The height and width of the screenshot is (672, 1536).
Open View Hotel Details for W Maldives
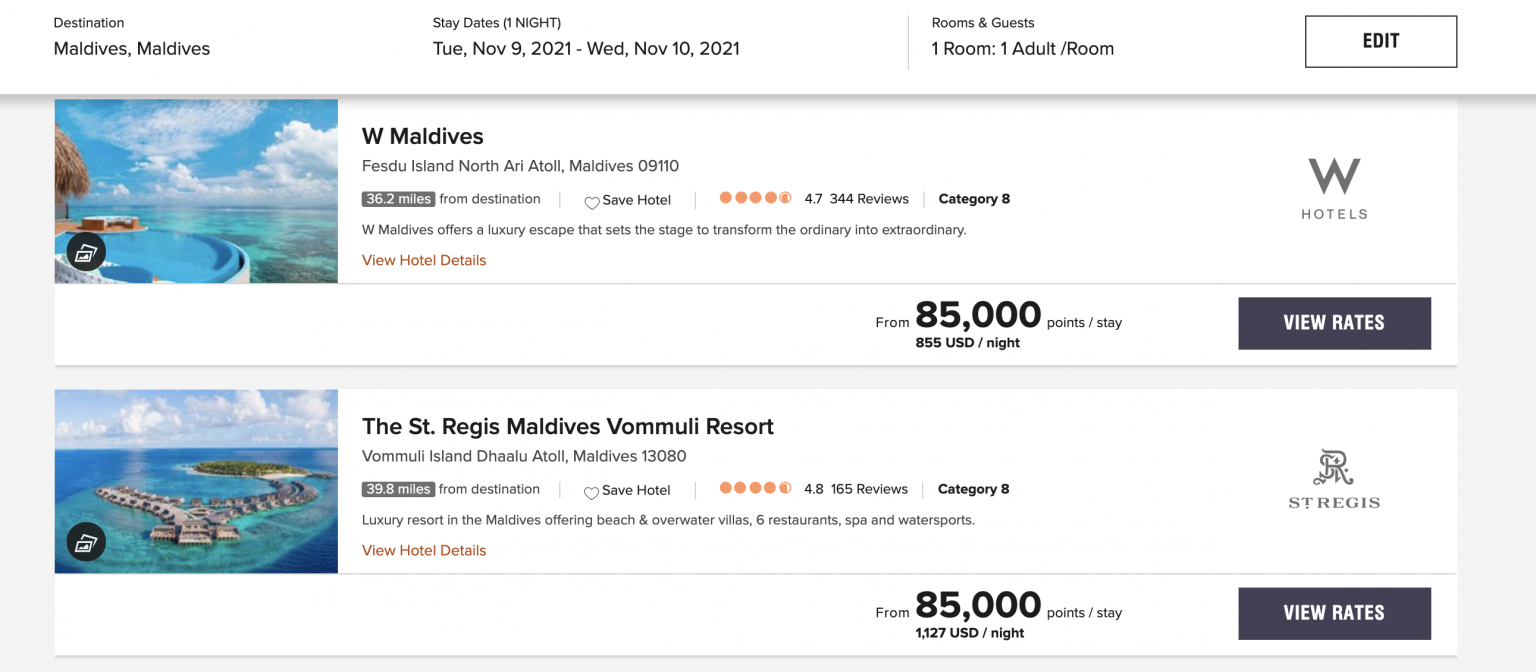tap(423, 259)
